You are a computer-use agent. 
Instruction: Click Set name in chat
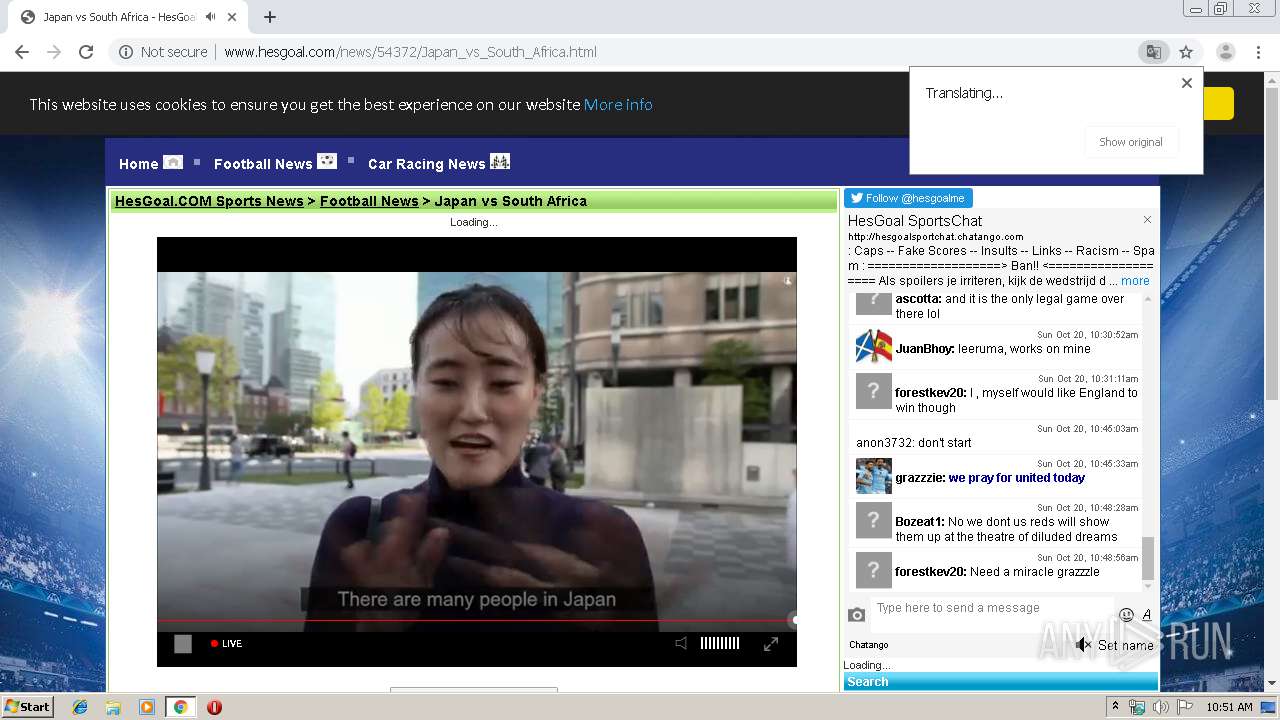click(x=1125, y=645)
